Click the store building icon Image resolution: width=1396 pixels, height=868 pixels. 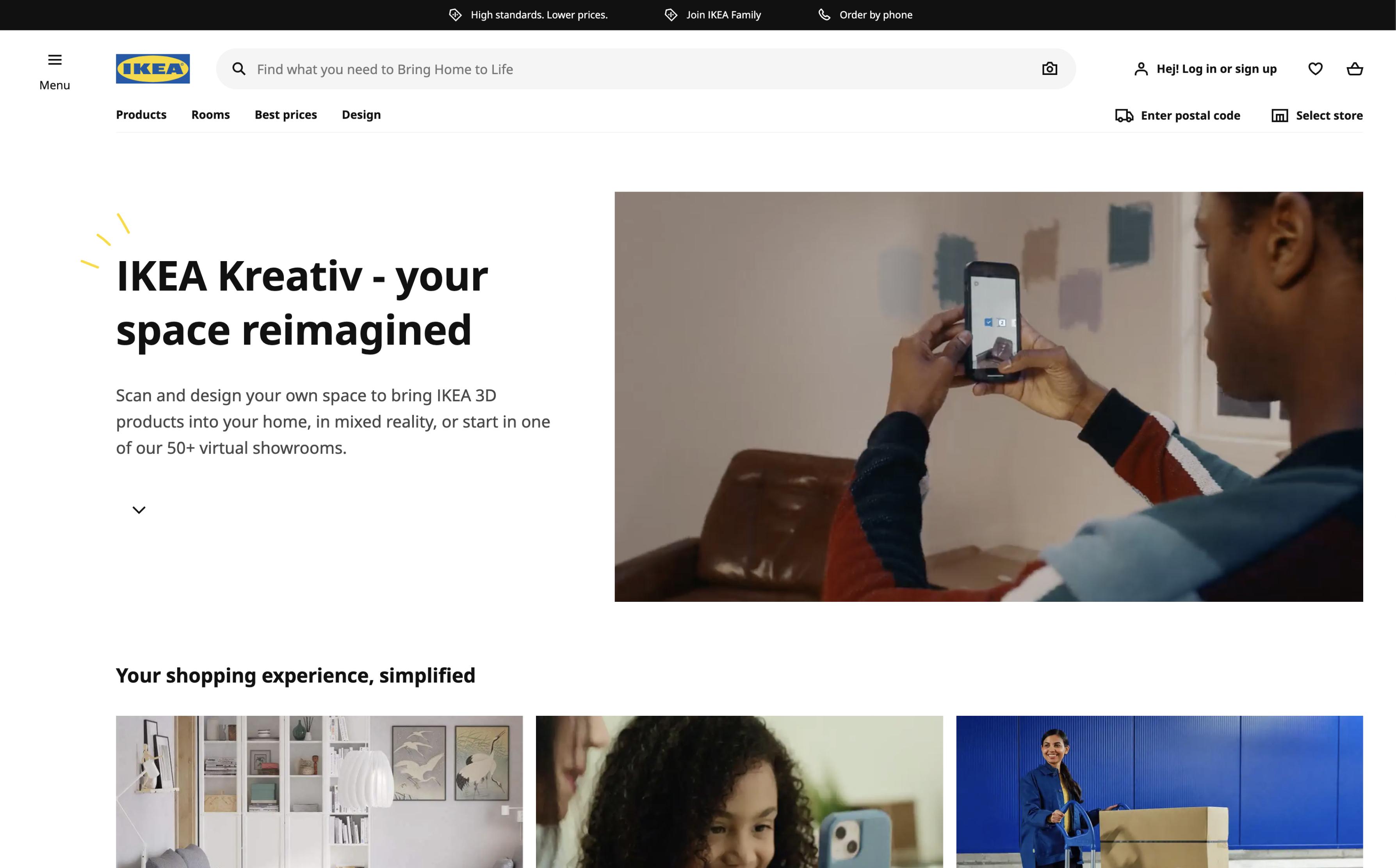coord(1279,116)
